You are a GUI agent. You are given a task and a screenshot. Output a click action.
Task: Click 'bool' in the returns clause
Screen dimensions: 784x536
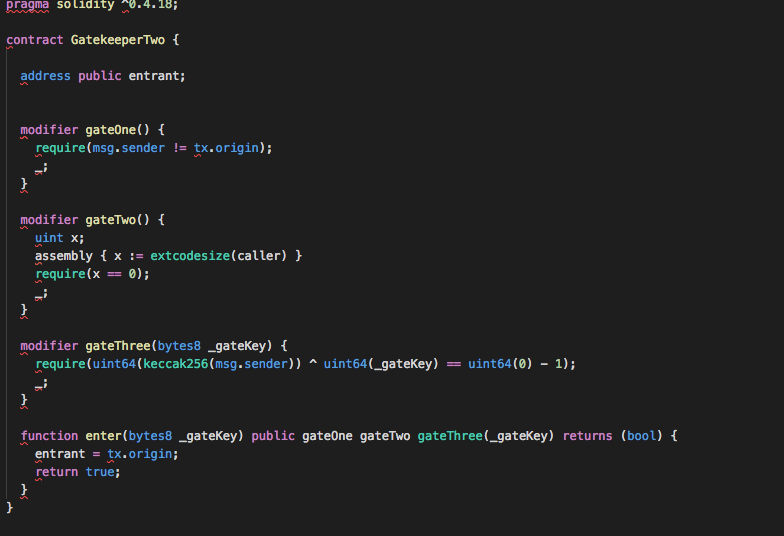642,436
